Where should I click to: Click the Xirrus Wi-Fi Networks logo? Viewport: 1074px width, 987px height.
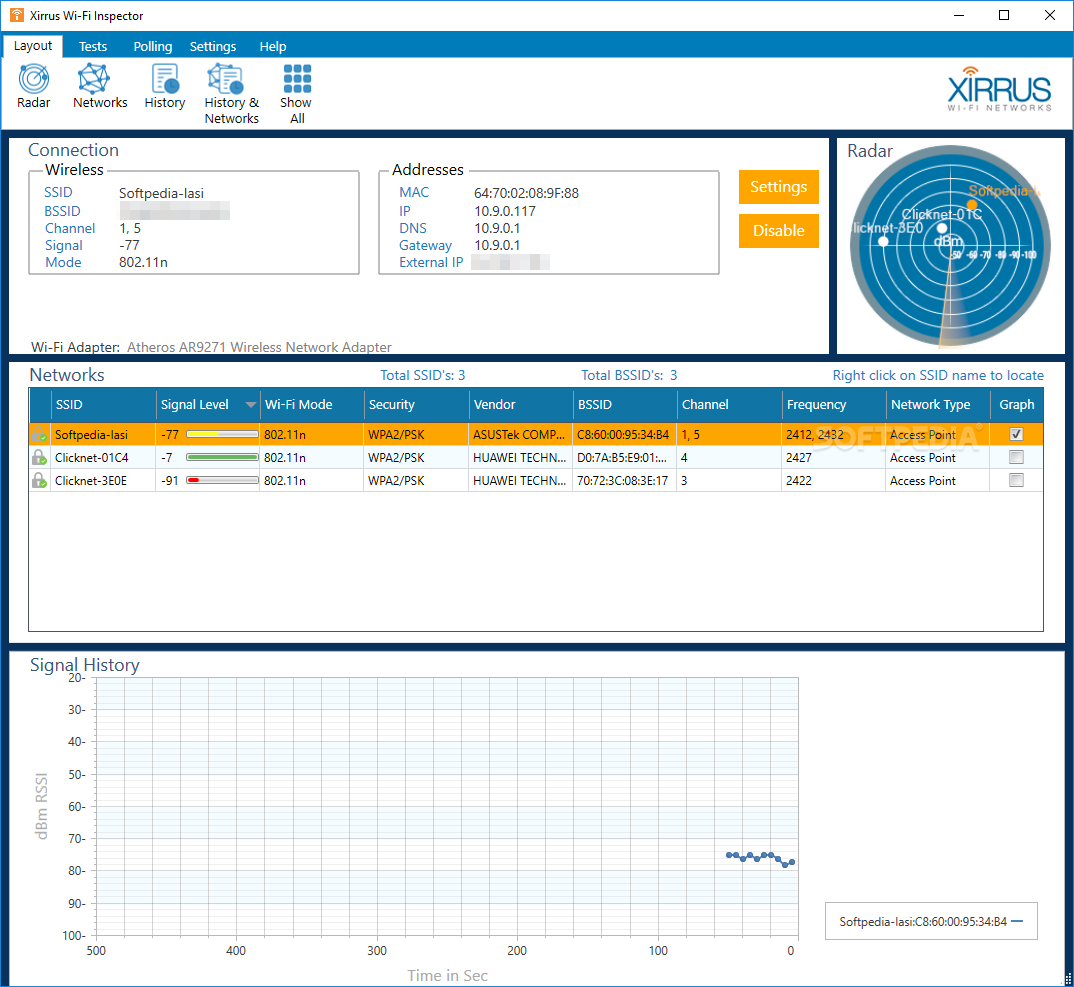999,89
